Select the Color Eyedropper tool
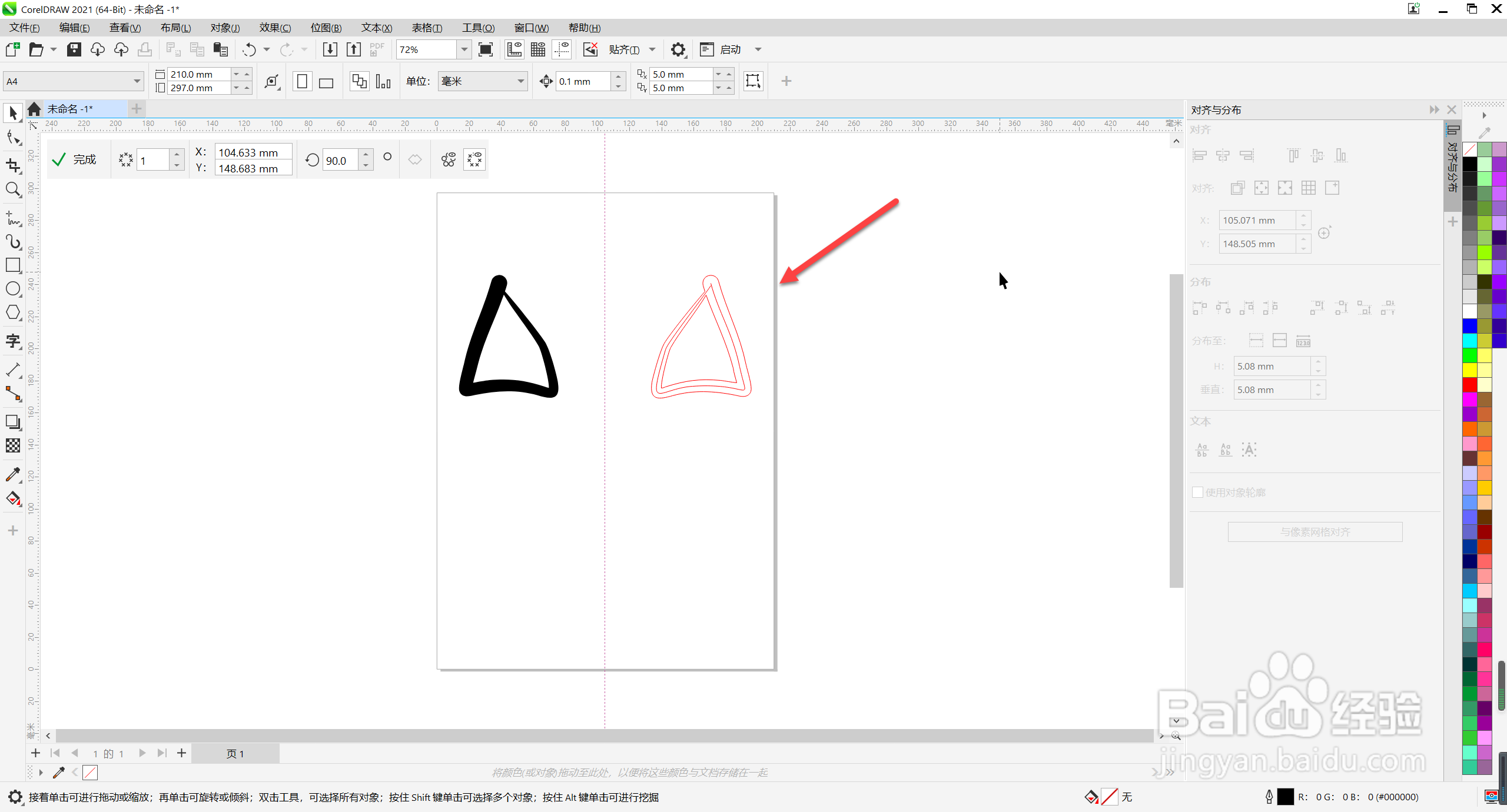This screenshot has height=812, width=1507. (x=13, y=474)
